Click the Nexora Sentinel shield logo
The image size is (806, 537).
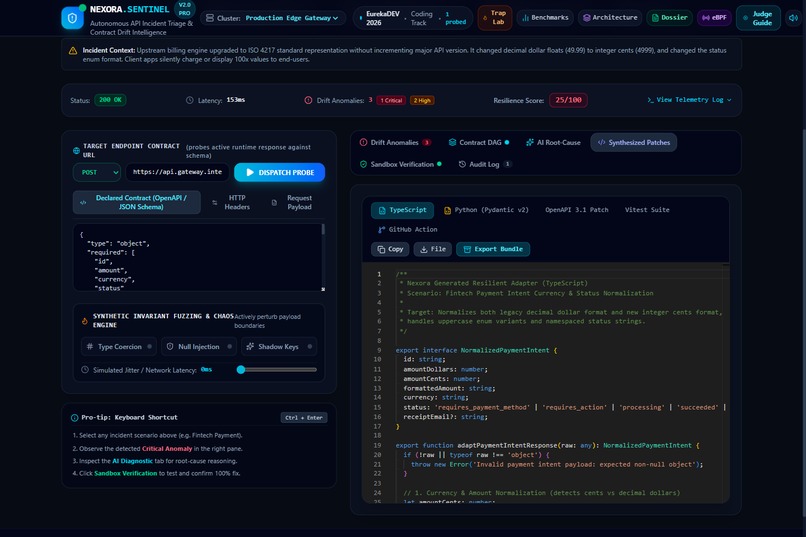point(72,18)
